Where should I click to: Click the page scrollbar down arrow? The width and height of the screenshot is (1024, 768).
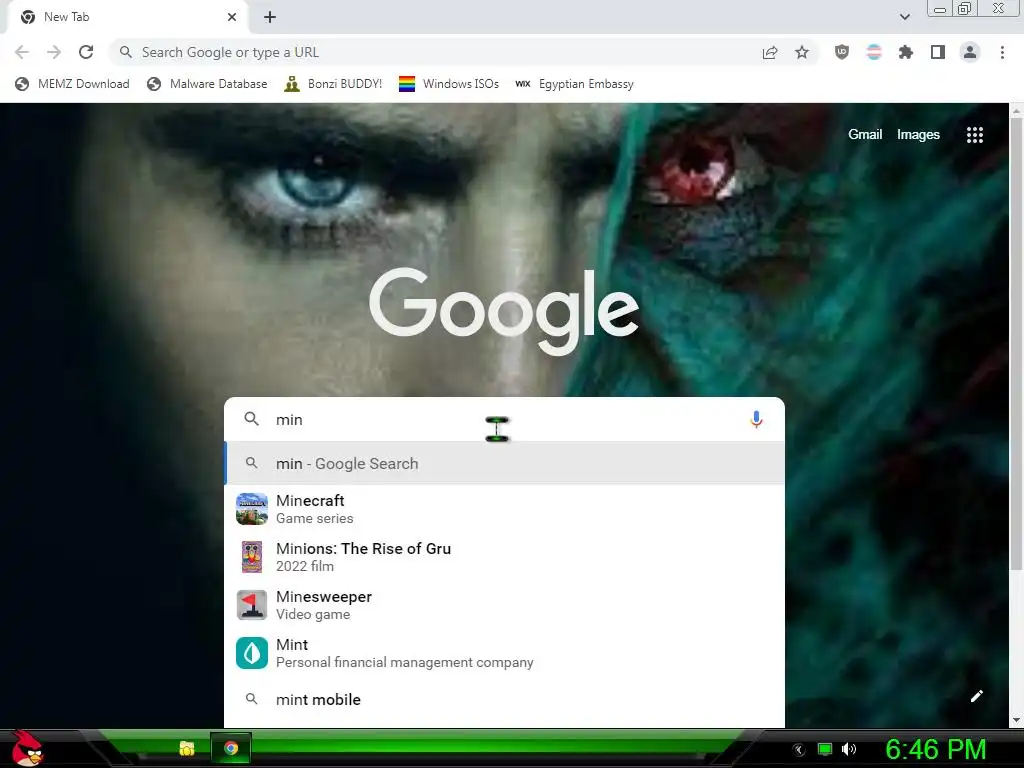[1016, 720]
